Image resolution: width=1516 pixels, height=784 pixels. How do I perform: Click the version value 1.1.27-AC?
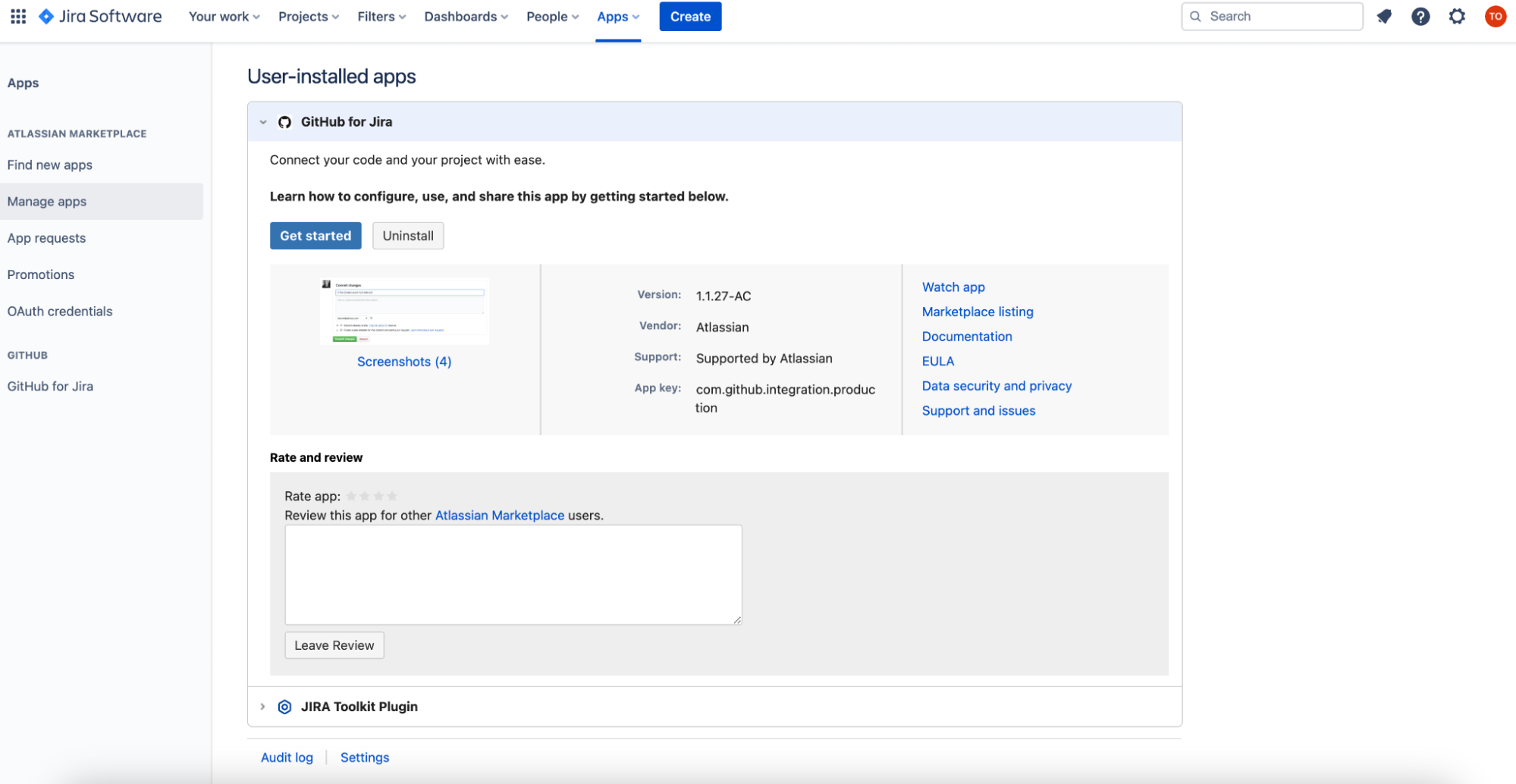pos(723,296)
